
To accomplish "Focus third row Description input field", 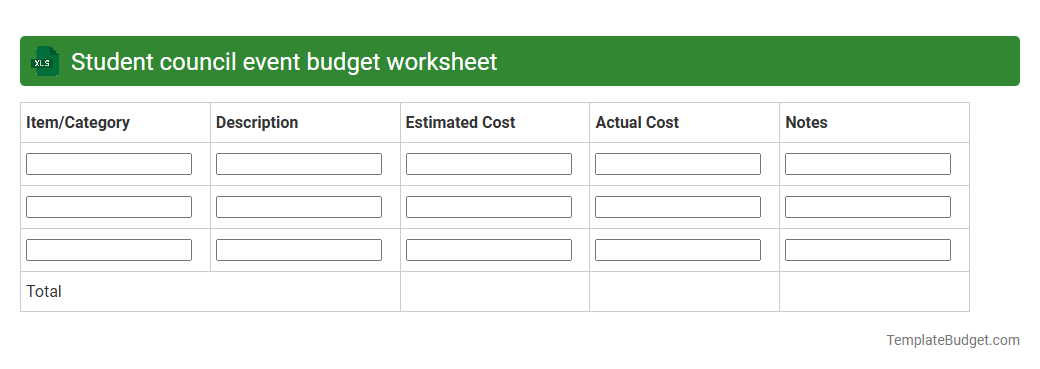I will [x=298, y=250].
